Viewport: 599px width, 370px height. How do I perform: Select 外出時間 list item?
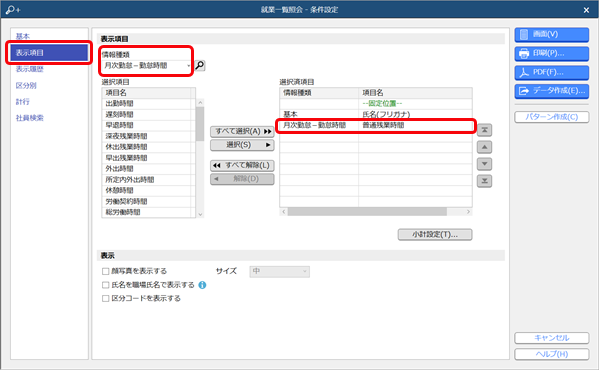click(x=148, y=169)
